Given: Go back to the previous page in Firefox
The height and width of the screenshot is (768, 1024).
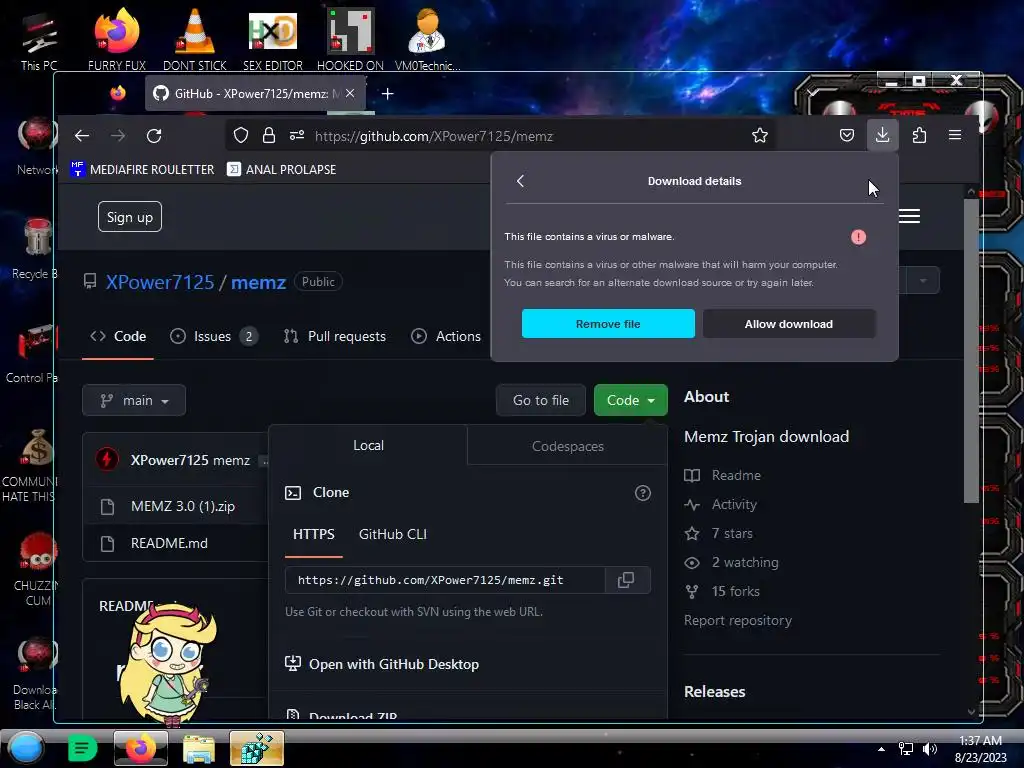Looking at the screenshot, I should [82, 136].
